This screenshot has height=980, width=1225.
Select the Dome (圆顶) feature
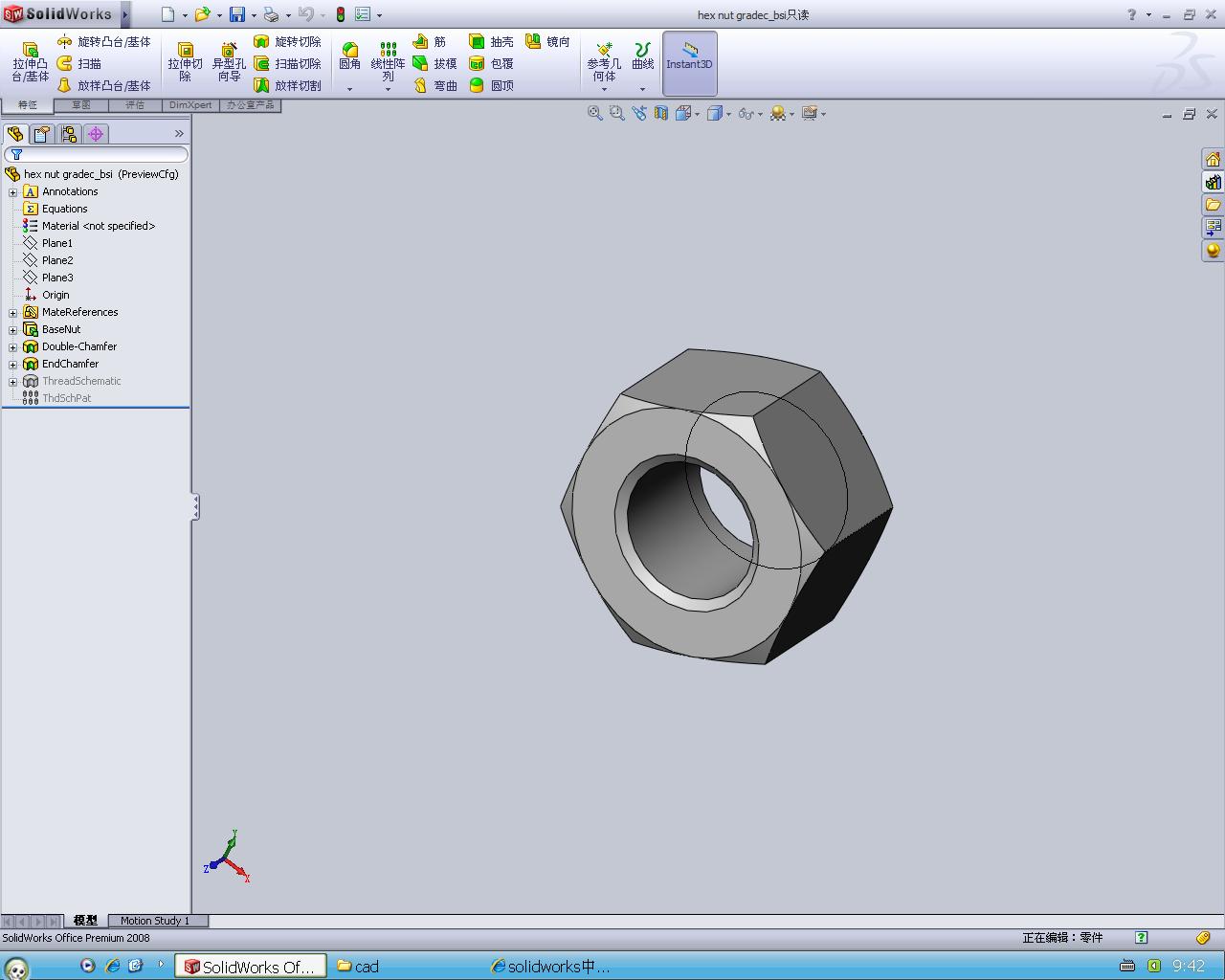tap(491, 86)
